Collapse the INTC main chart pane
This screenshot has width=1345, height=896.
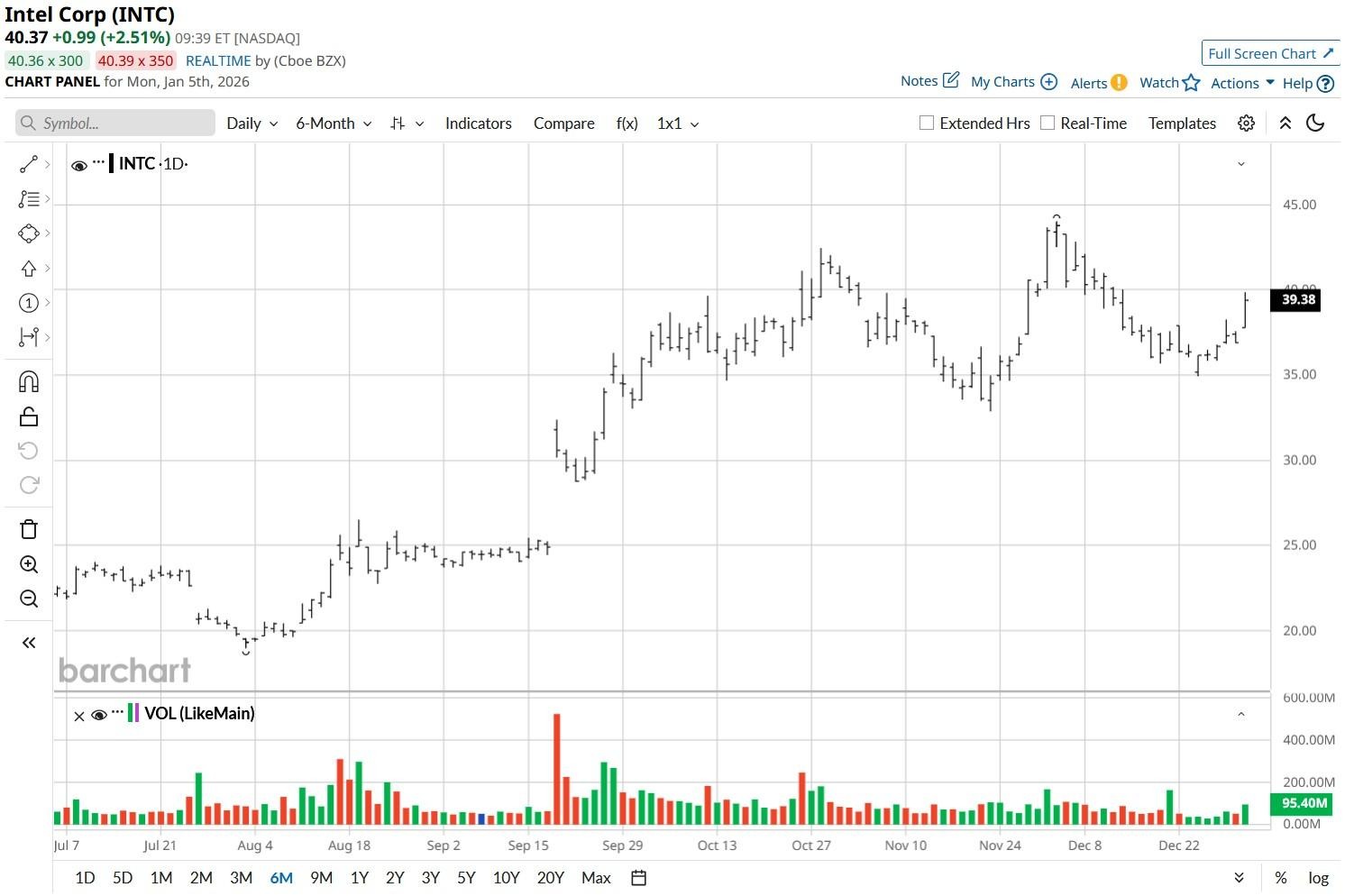[x=1241, y=164]
